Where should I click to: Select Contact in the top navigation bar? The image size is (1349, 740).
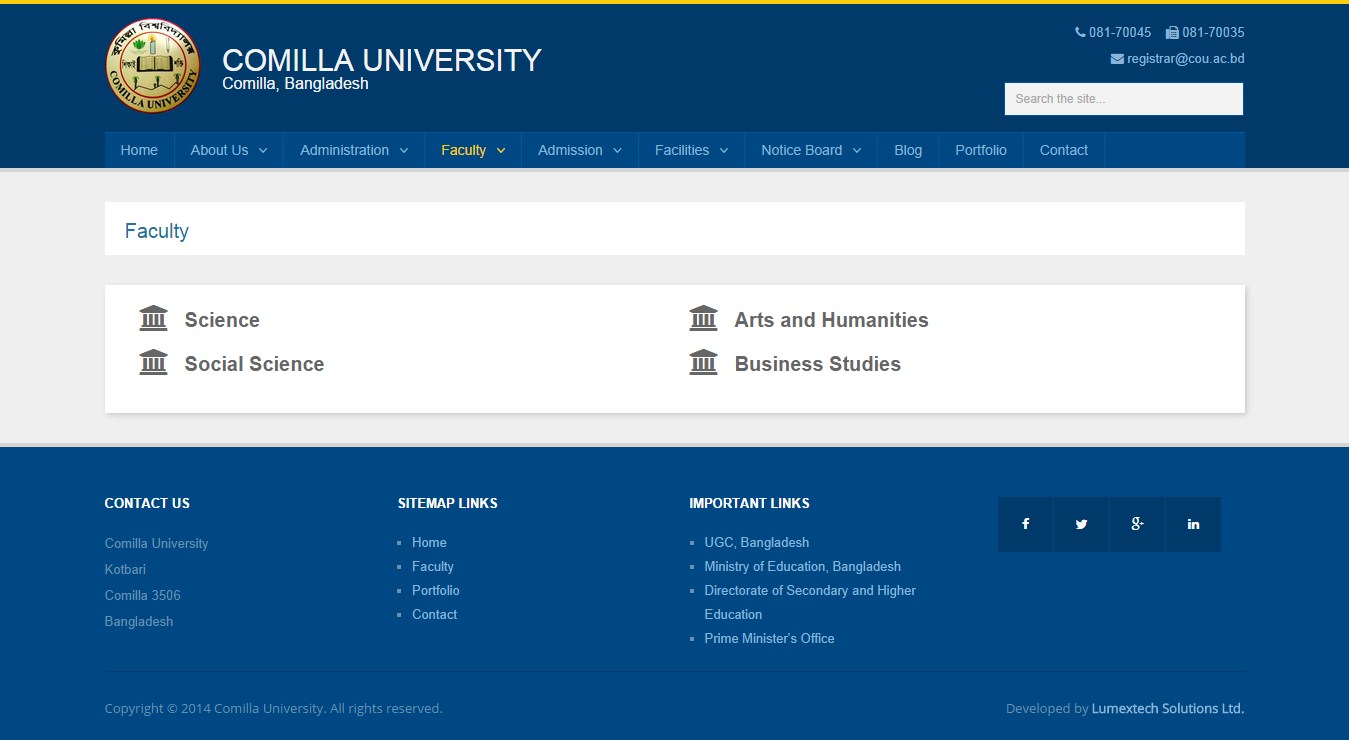coord(1063,150)
